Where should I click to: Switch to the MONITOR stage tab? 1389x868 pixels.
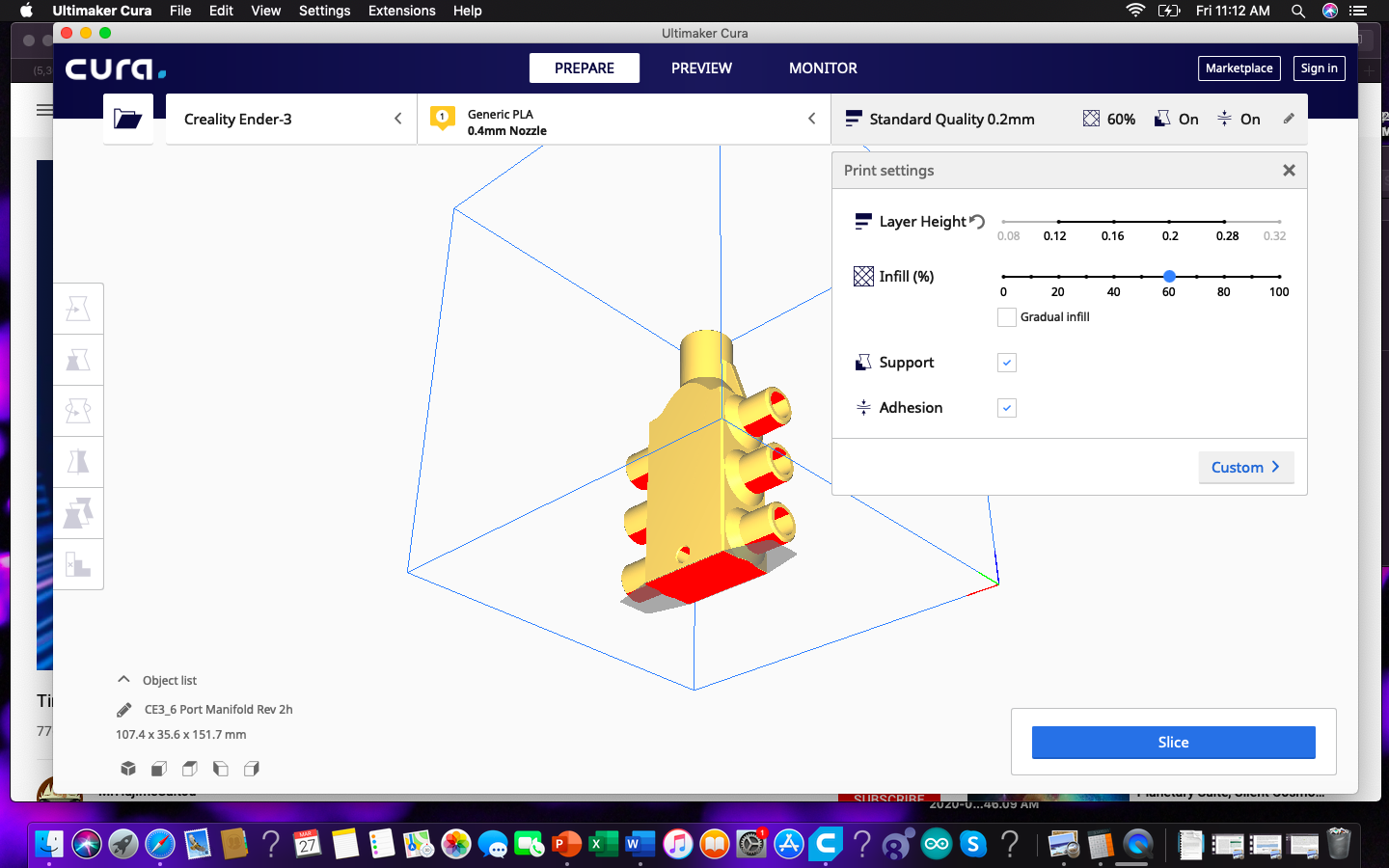point(823,68)
